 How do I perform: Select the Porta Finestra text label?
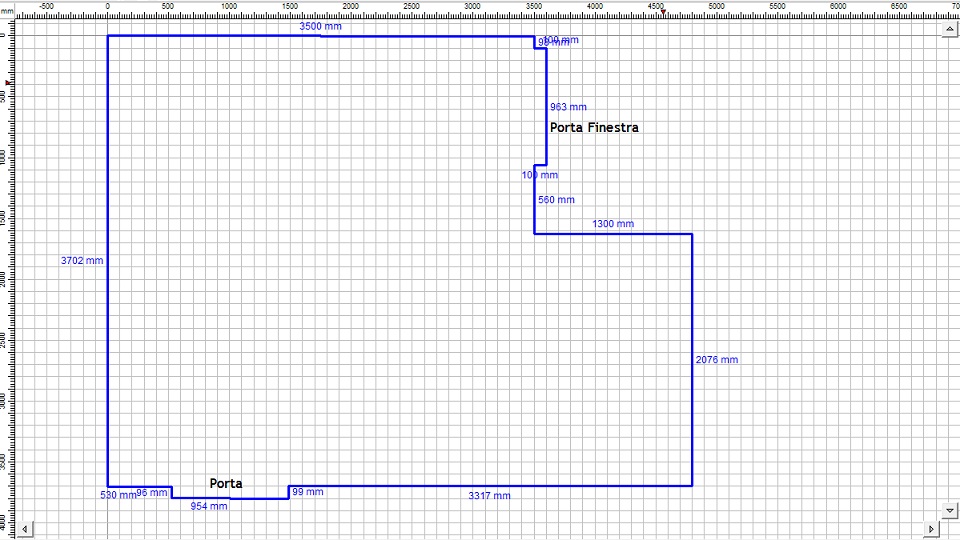(594, 128)
